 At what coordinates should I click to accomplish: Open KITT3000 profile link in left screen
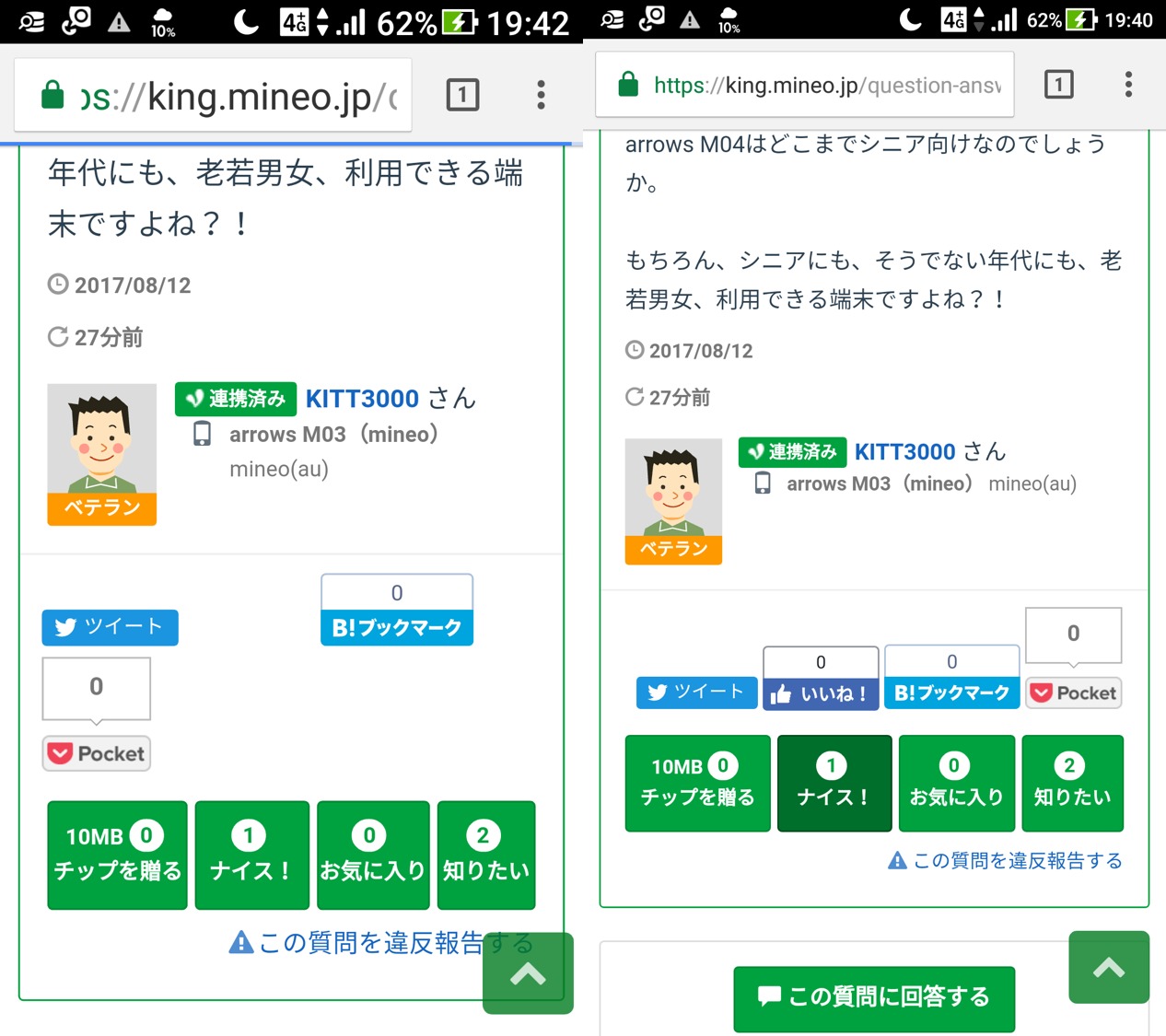coord(362,399)
